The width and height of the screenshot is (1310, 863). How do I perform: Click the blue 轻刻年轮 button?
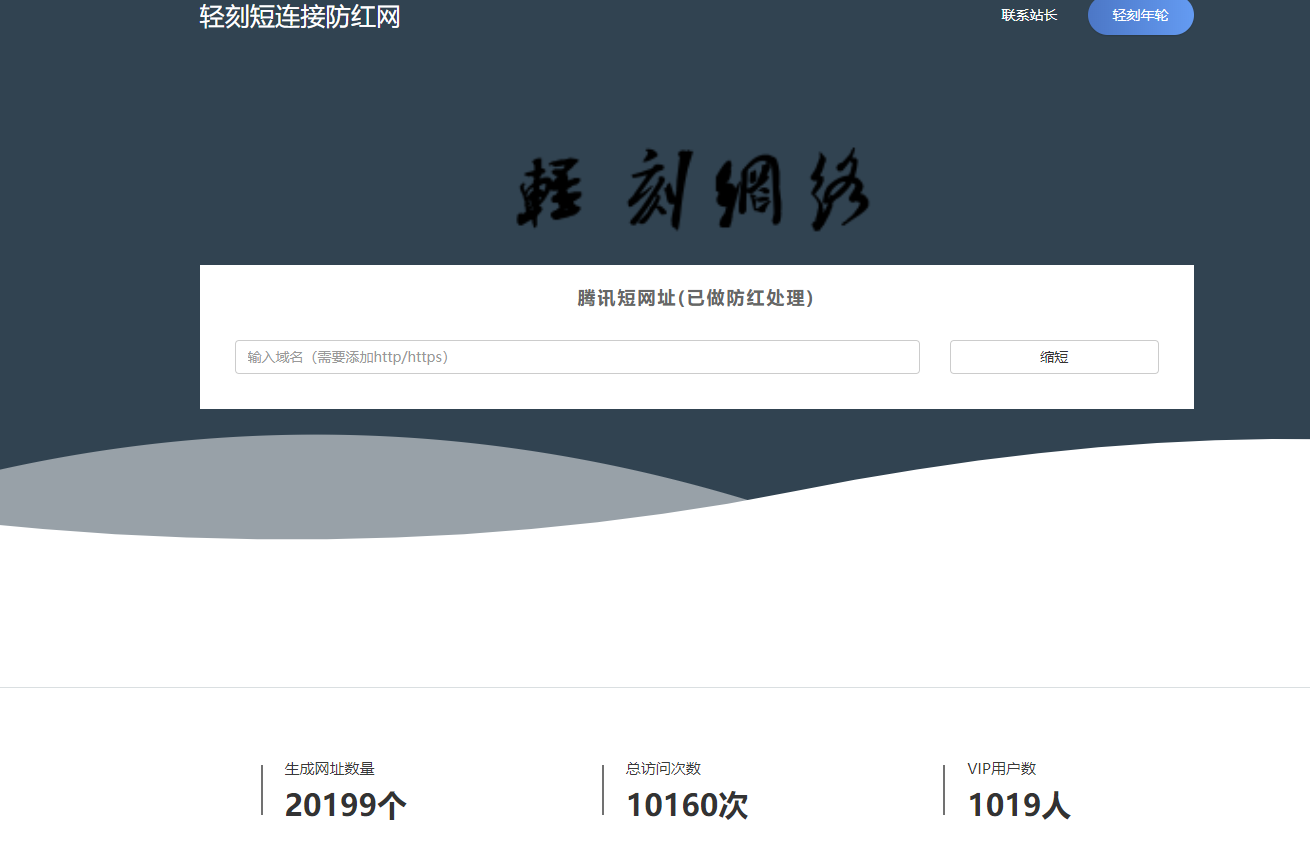point(1140,16)
